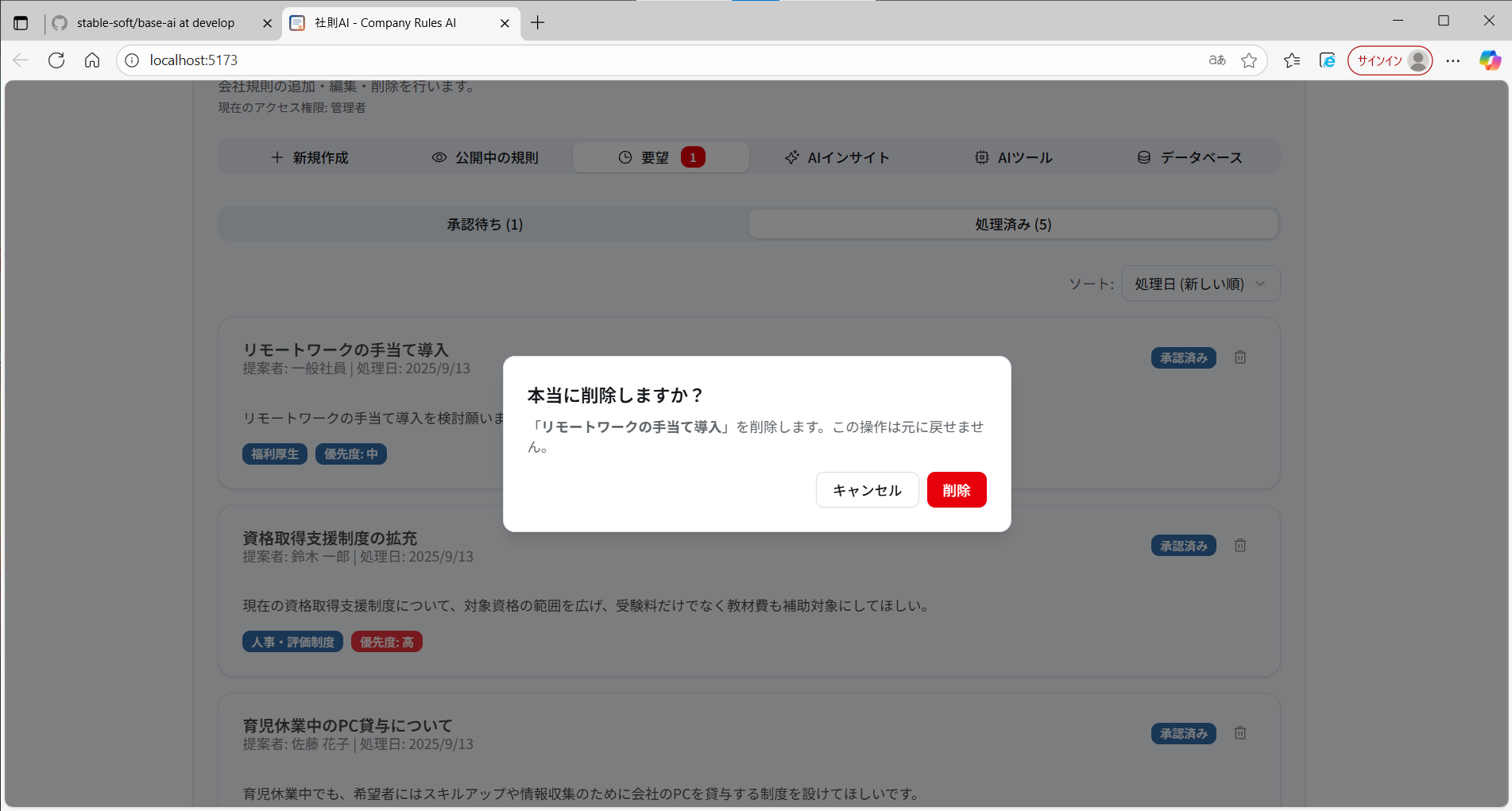Image resolution: width=1512 pixels, height=811 pixels.
Task: Expand the 処理日 (新しい順) sort dropdown
Action: click(x=1200, y=284)
